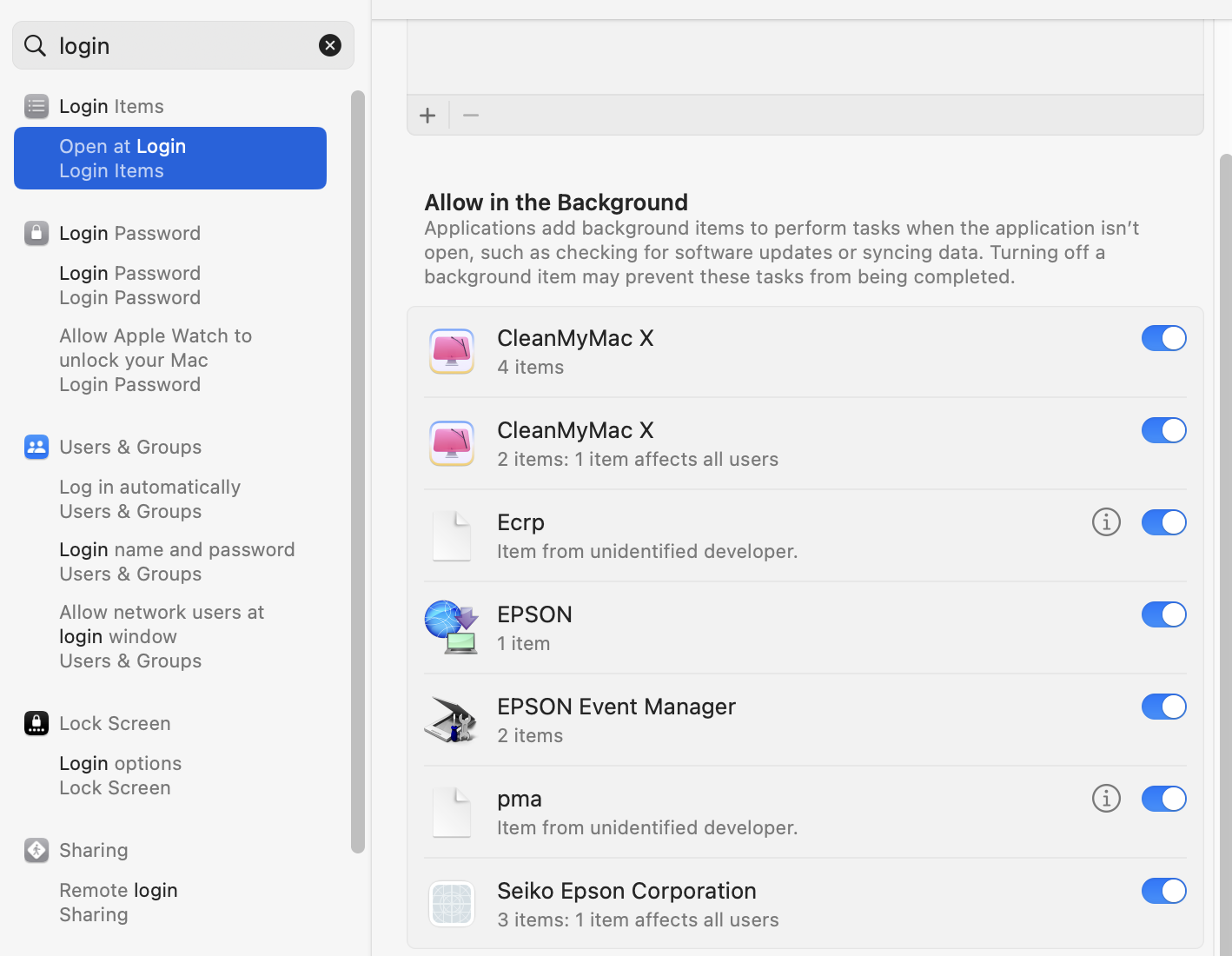This screenshot has width=1232, height=956.
Task: Click the EPSON globe download icon
Action: 452,627
